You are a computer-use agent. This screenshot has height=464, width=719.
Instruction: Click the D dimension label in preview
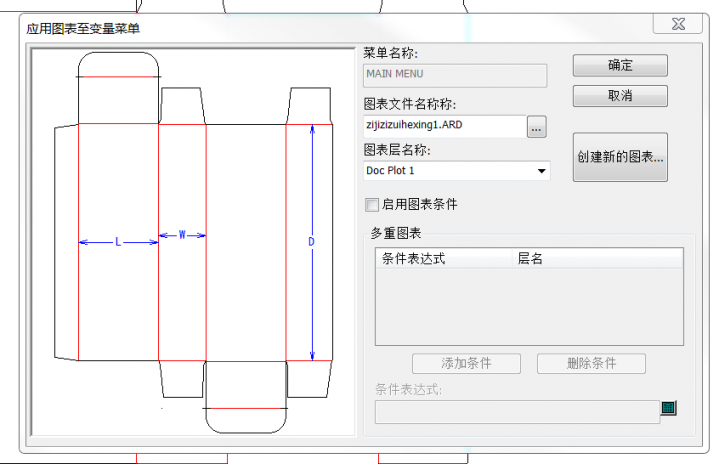click(x=311, y=242)
